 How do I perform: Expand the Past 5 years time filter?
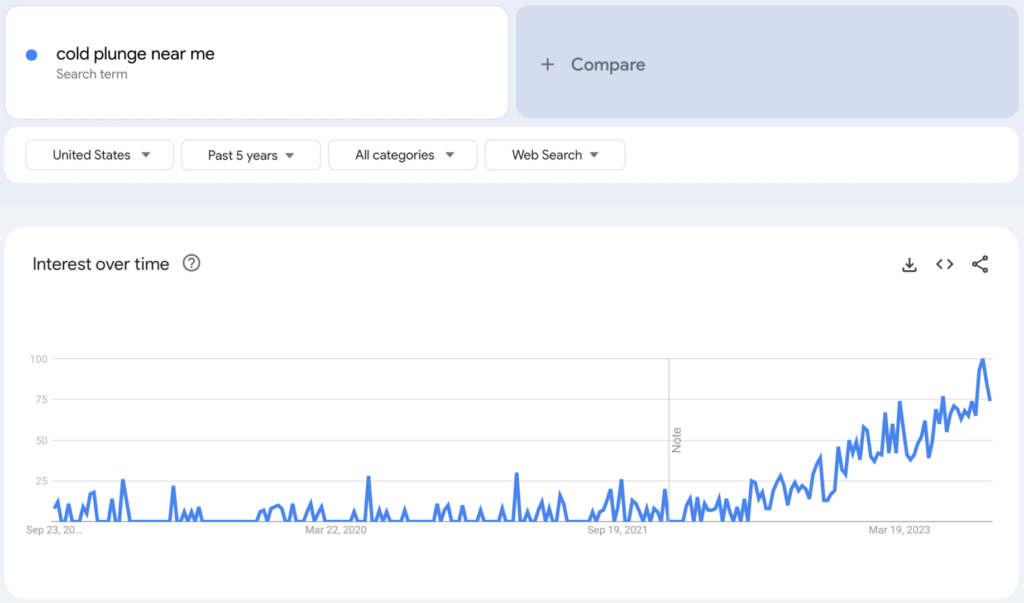(x=250, y=155)
